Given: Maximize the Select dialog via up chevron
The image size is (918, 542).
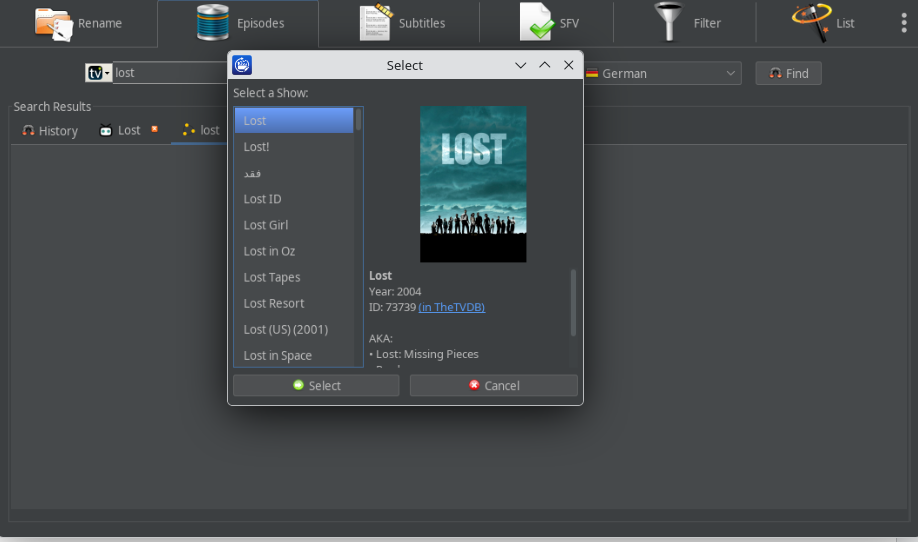Looking at the screenshot, I should pos(544,65).
